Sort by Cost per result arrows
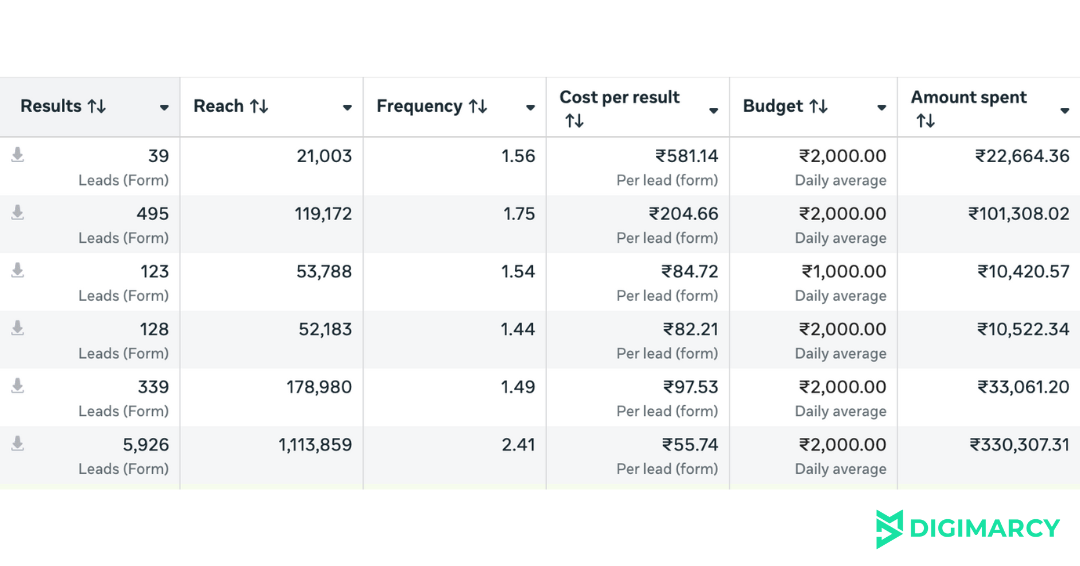Viewport: 1080px width, 566px height. [x=574, y=121]
